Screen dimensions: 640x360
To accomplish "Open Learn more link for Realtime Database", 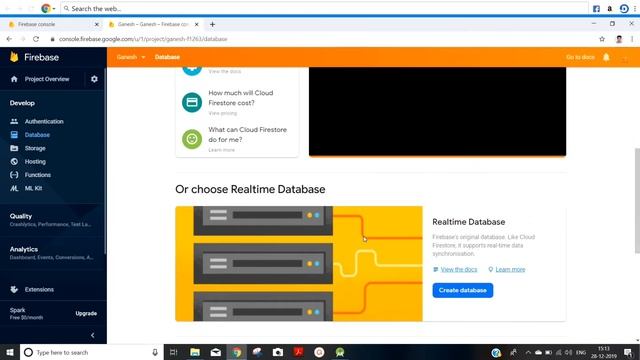I will coord(510,269).
